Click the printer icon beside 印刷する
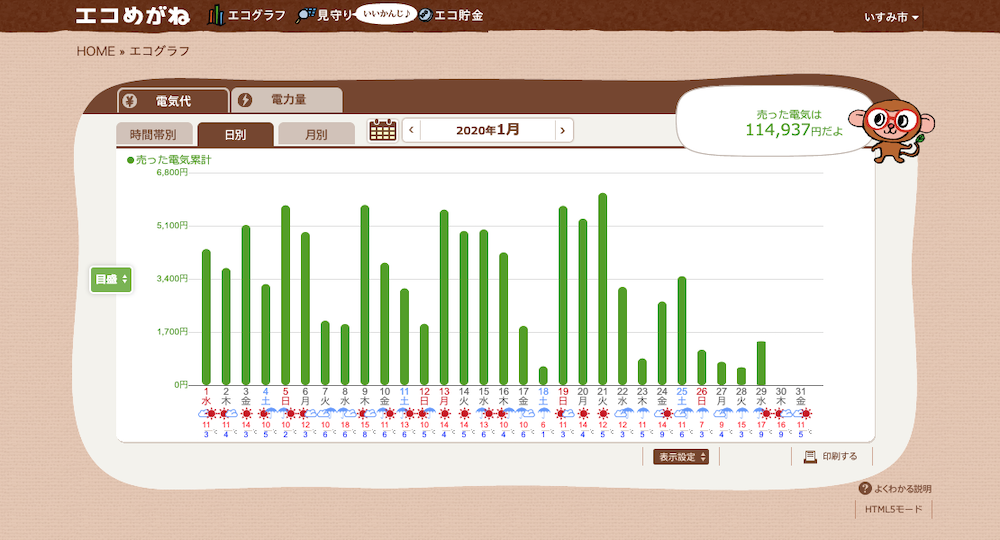 coord(810,456)
